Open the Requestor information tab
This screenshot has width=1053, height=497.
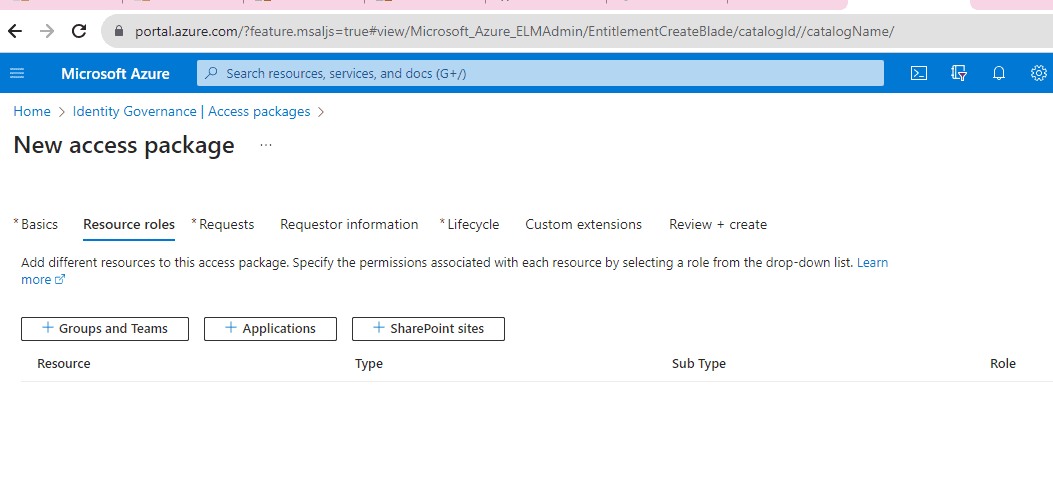[x=349, y=224]
